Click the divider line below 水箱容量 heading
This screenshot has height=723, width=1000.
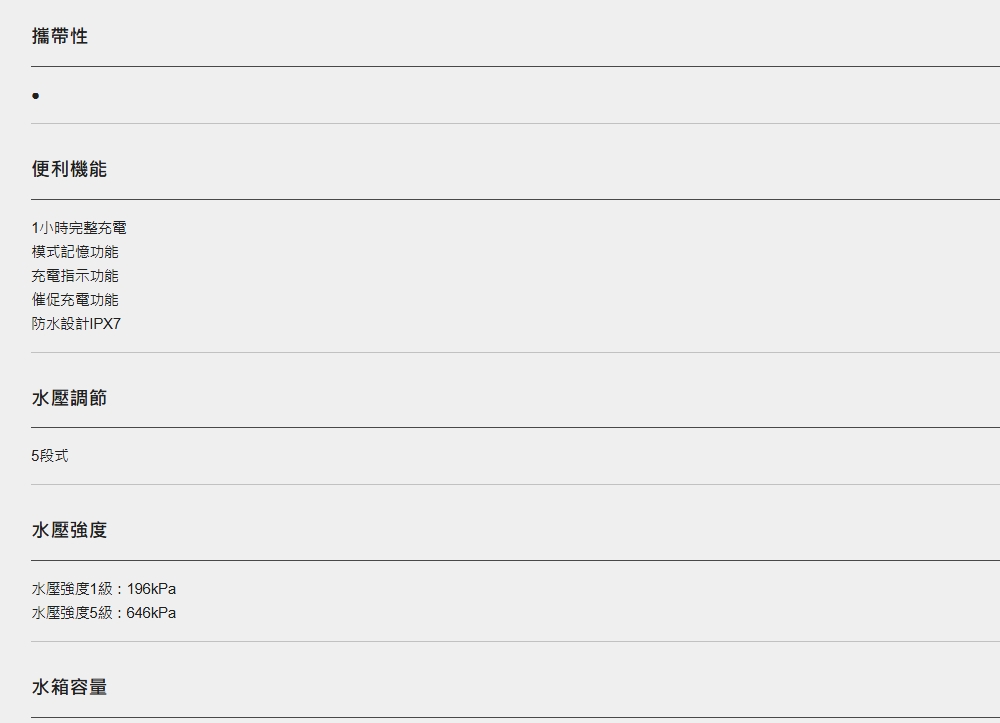click(x=515, y=717)
